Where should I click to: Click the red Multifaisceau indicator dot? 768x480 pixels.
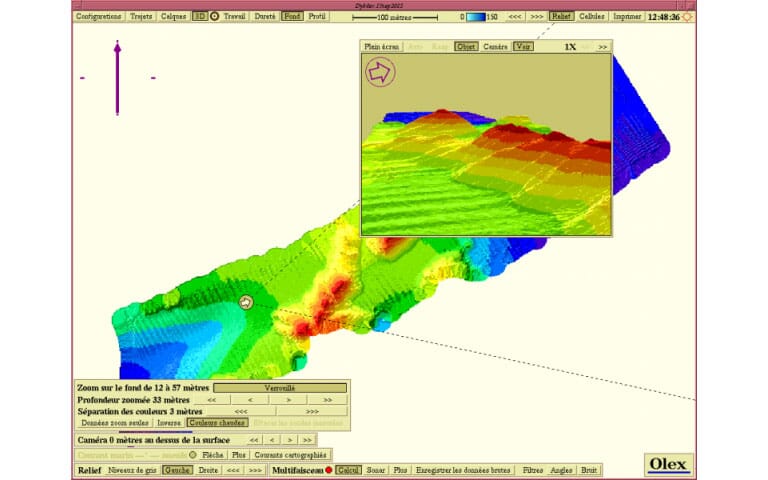click(x=328, y=469)
